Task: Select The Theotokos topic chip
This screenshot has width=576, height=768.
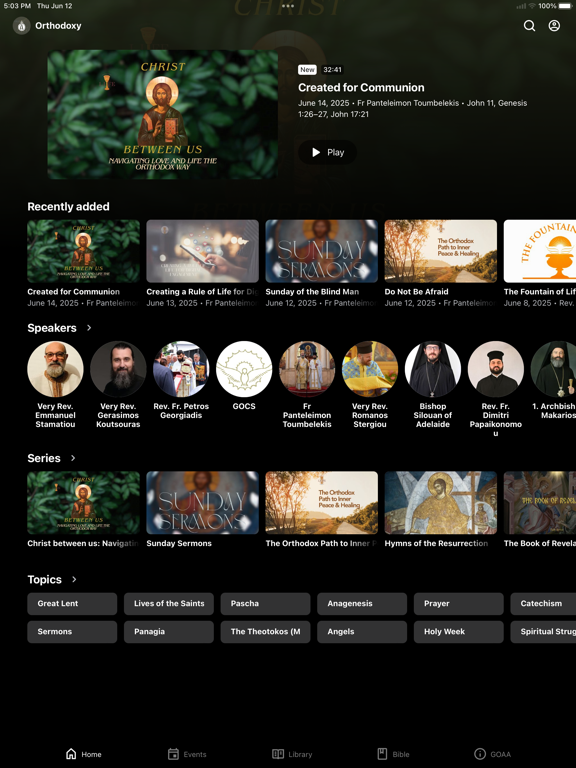Action: pyautogui.click(x=265, y=632)
